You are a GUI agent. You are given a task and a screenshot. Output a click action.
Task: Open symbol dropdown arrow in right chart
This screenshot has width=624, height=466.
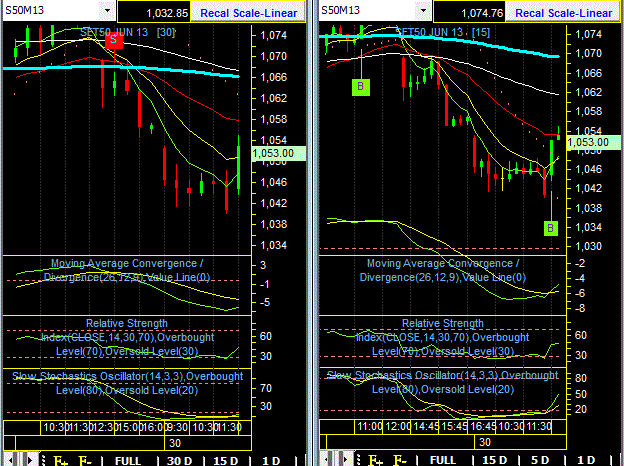(423, 10)
